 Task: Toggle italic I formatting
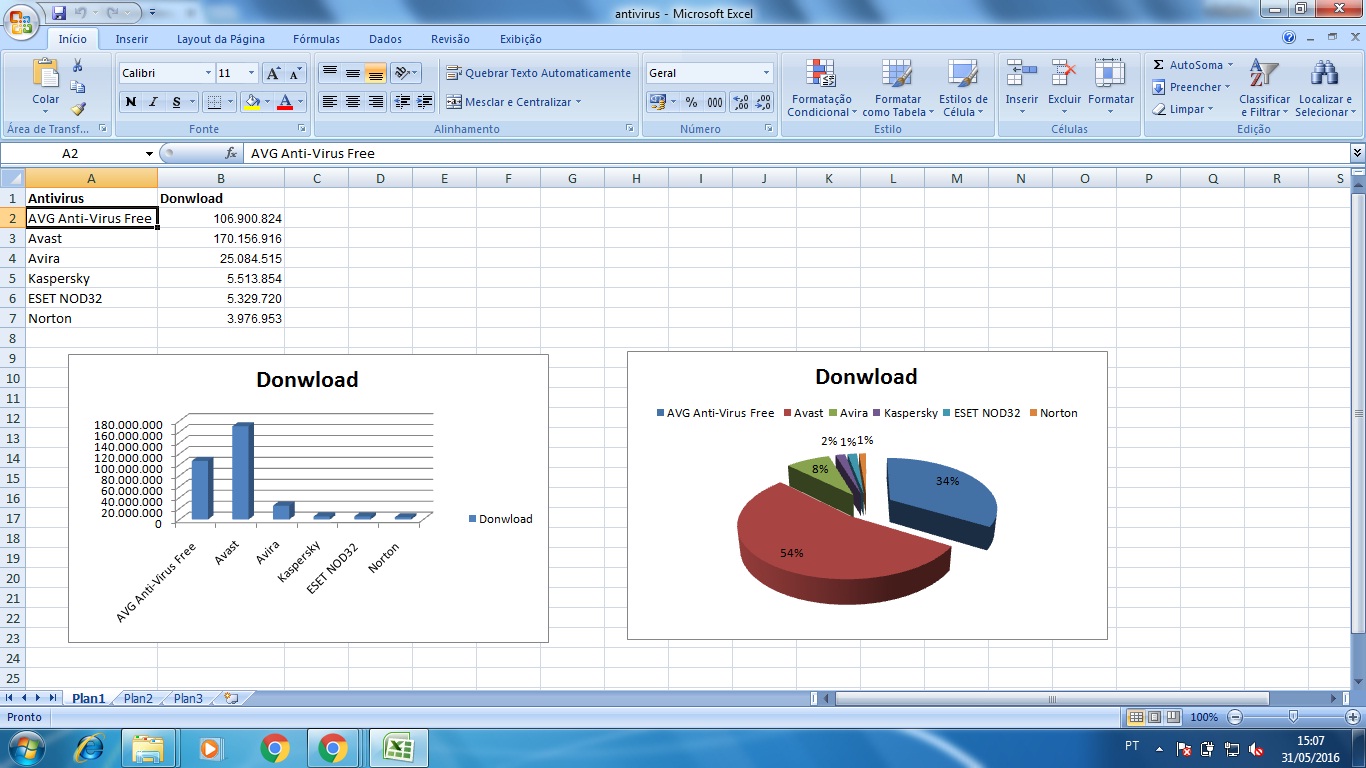154,102
